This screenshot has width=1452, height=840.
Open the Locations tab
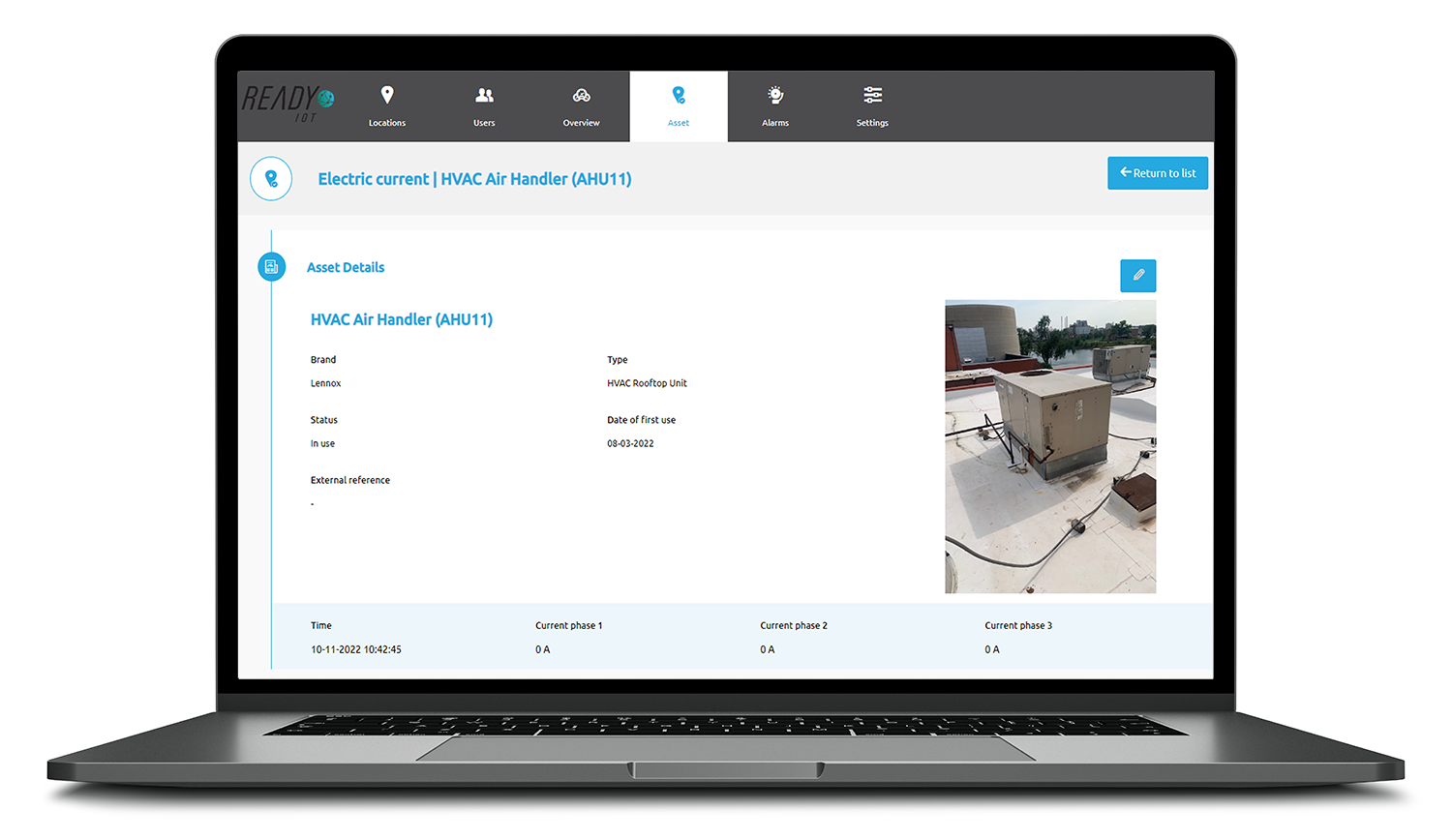coord(387,106)
